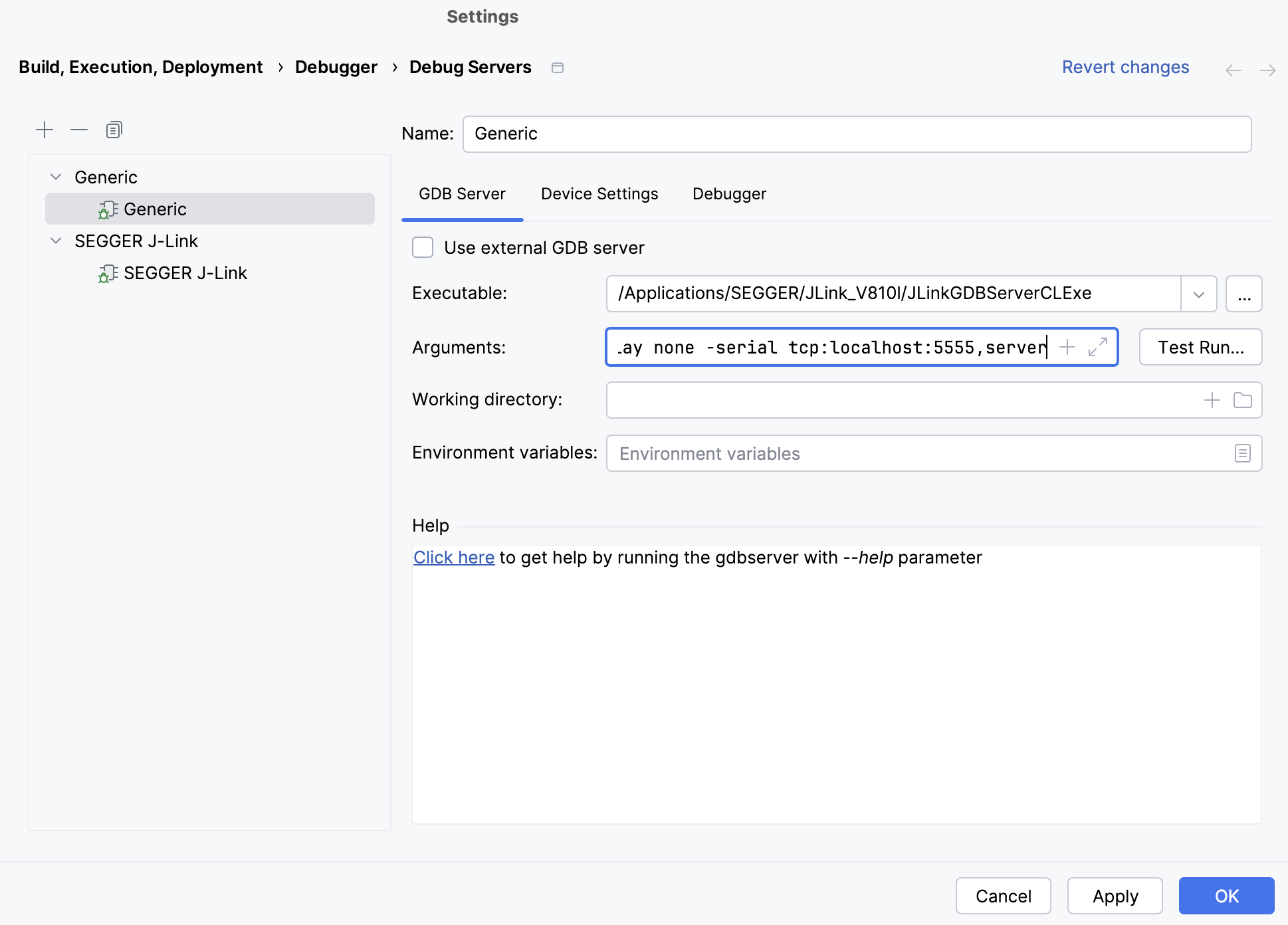Screen dimensions: 1288x925
Task: Apply the debug server settings
Action: click(x=1115, y=896)
